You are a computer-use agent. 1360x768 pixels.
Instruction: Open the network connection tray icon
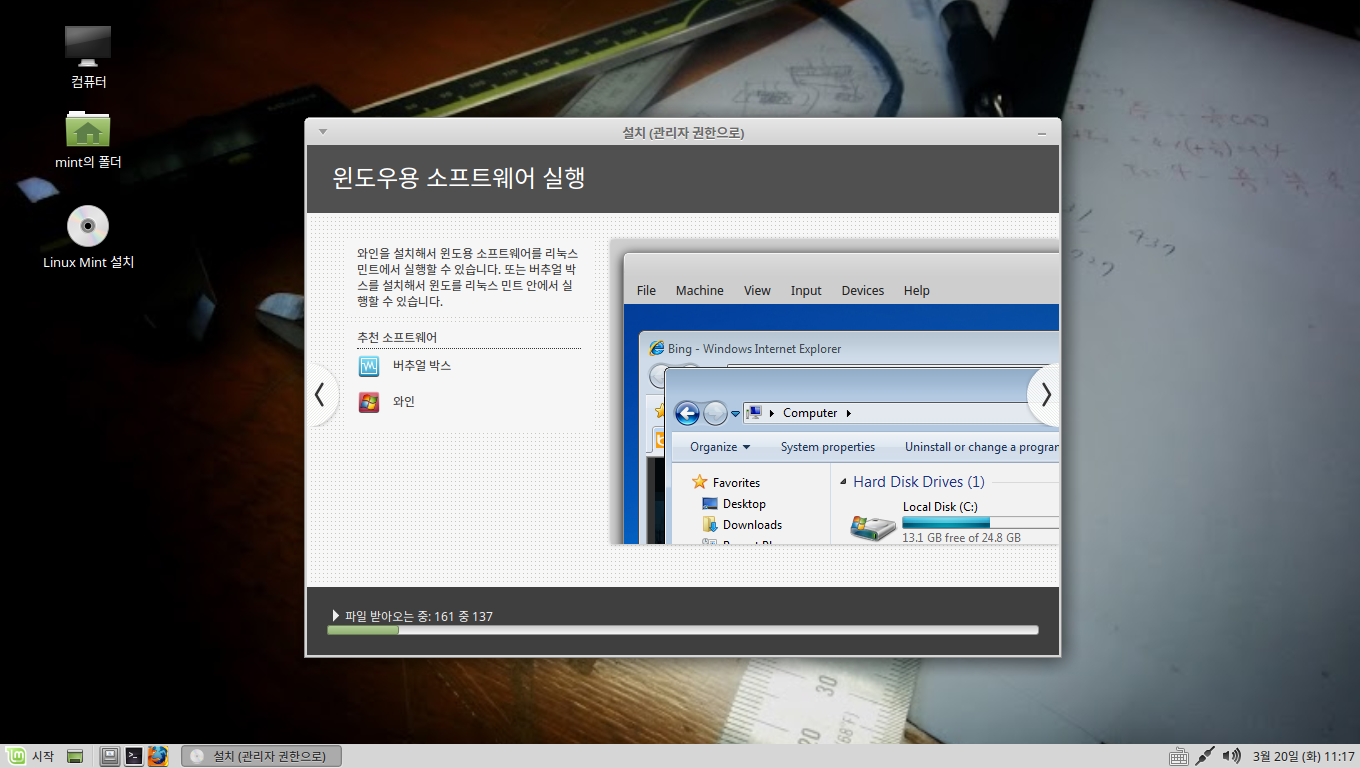1205,757
